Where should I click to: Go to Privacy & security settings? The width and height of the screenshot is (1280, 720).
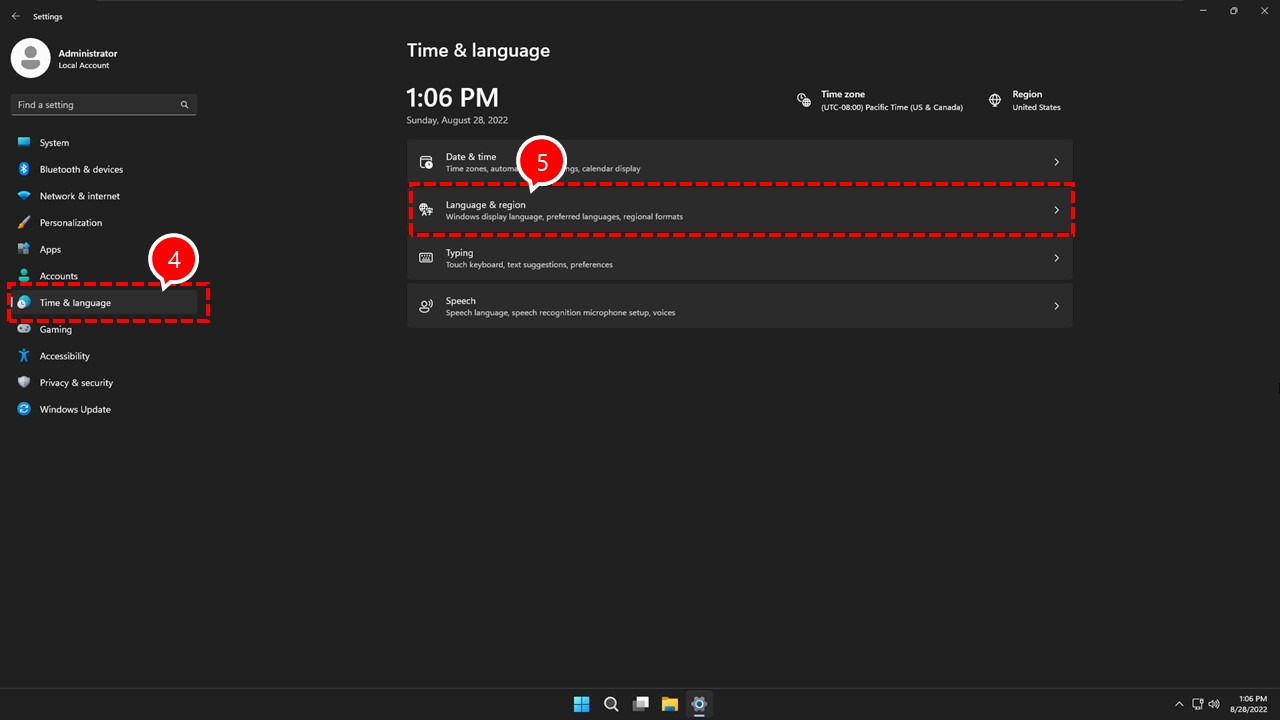click(x=76, y=382)
